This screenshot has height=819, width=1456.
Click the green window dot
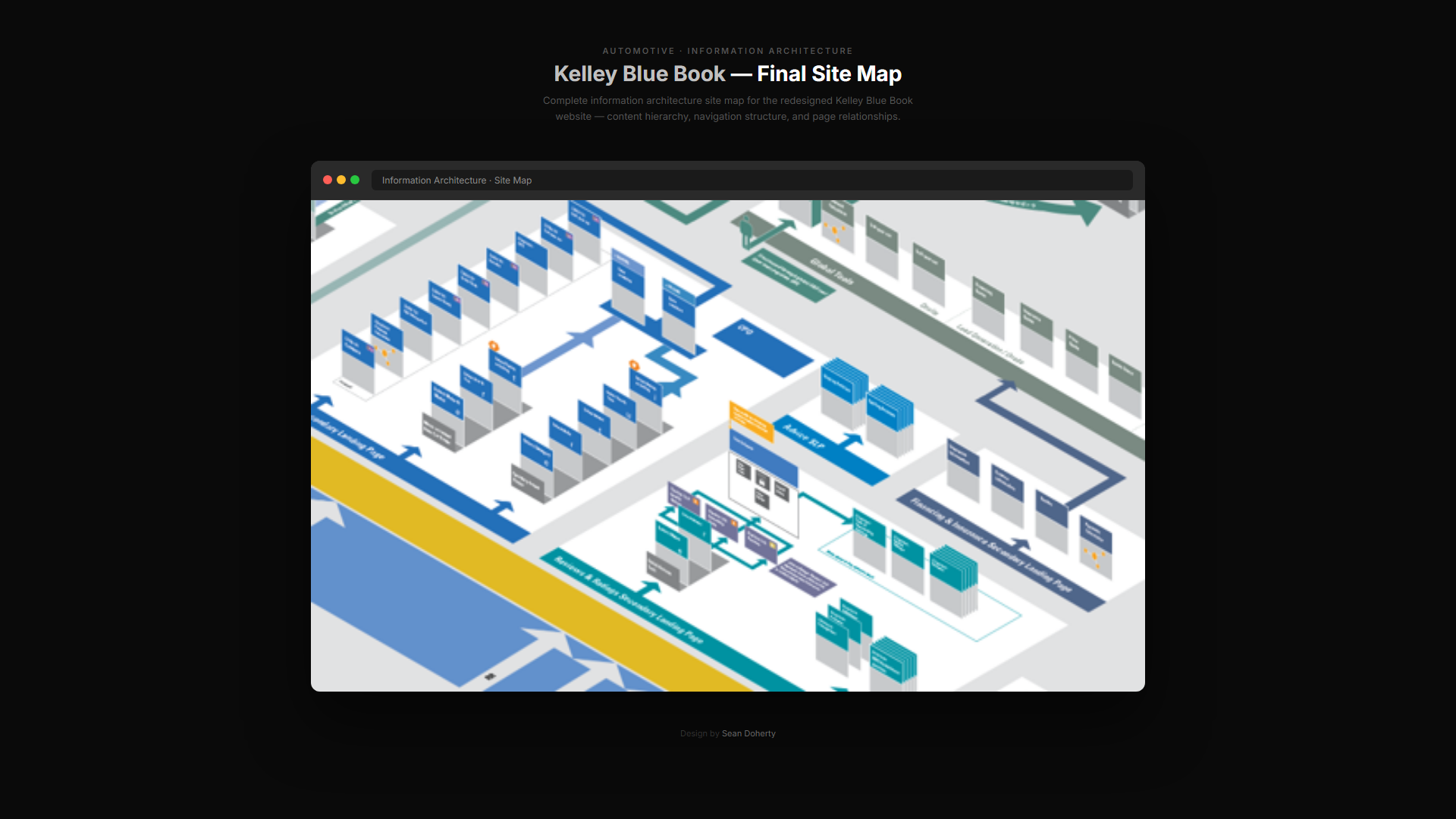pos(355,180)
